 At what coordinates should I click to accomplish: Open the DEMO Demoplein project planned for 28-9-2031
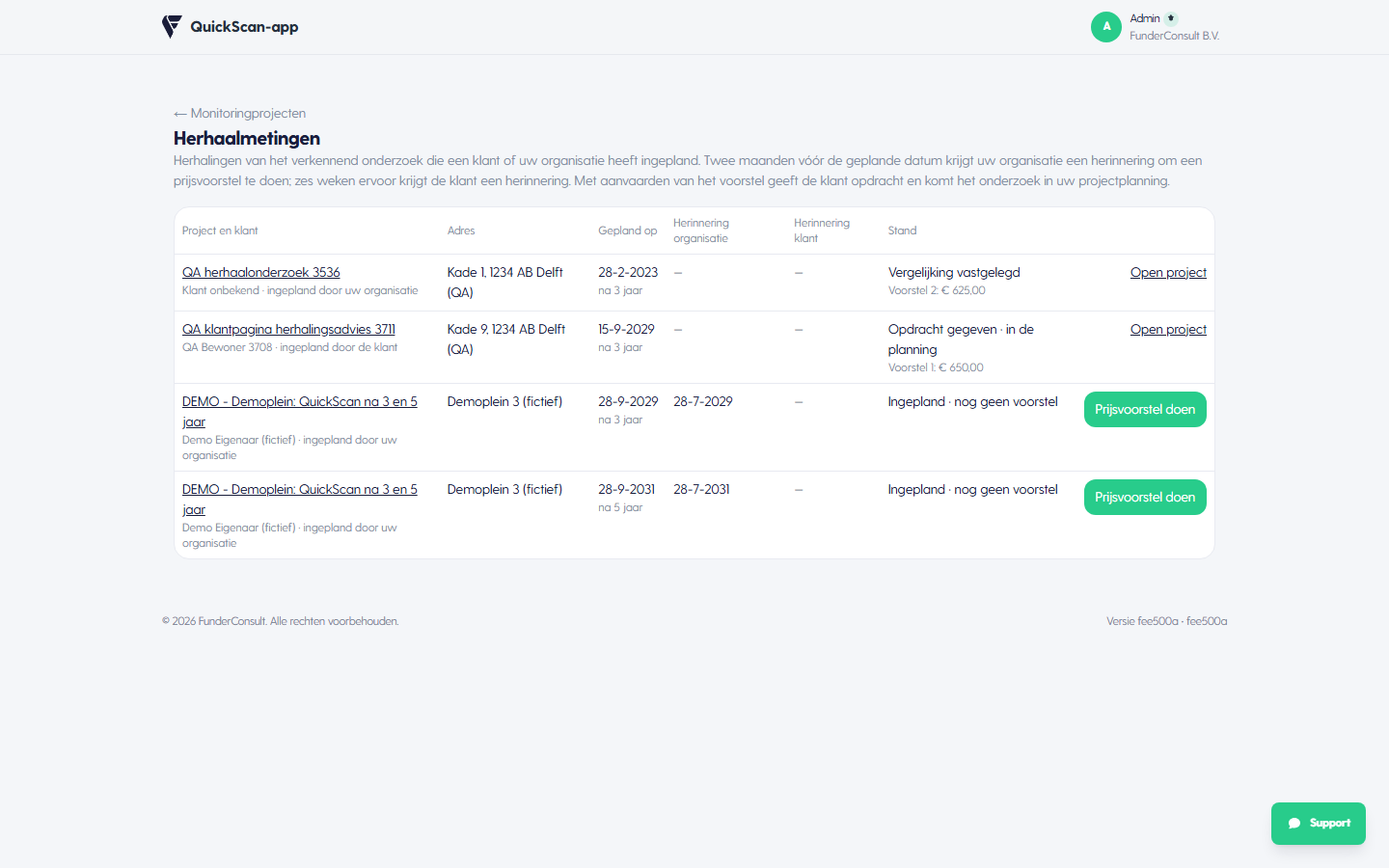300,499
